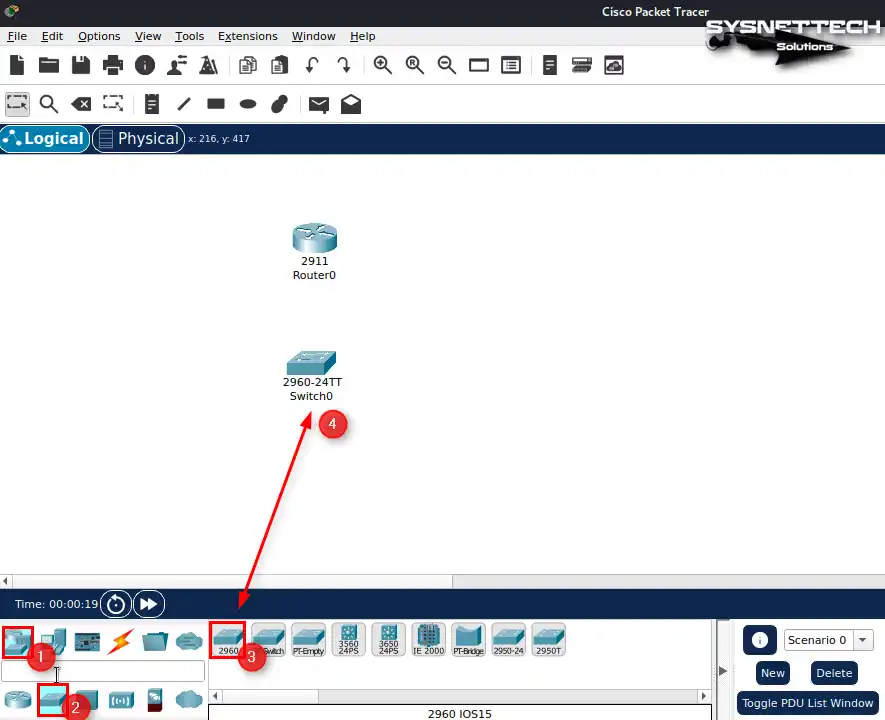Image resolution: width=885 pixels, height=720 pixels.
Task: Click the drawing palette rectangle icon
Action: pyautogui.click(x=479, y=65)
